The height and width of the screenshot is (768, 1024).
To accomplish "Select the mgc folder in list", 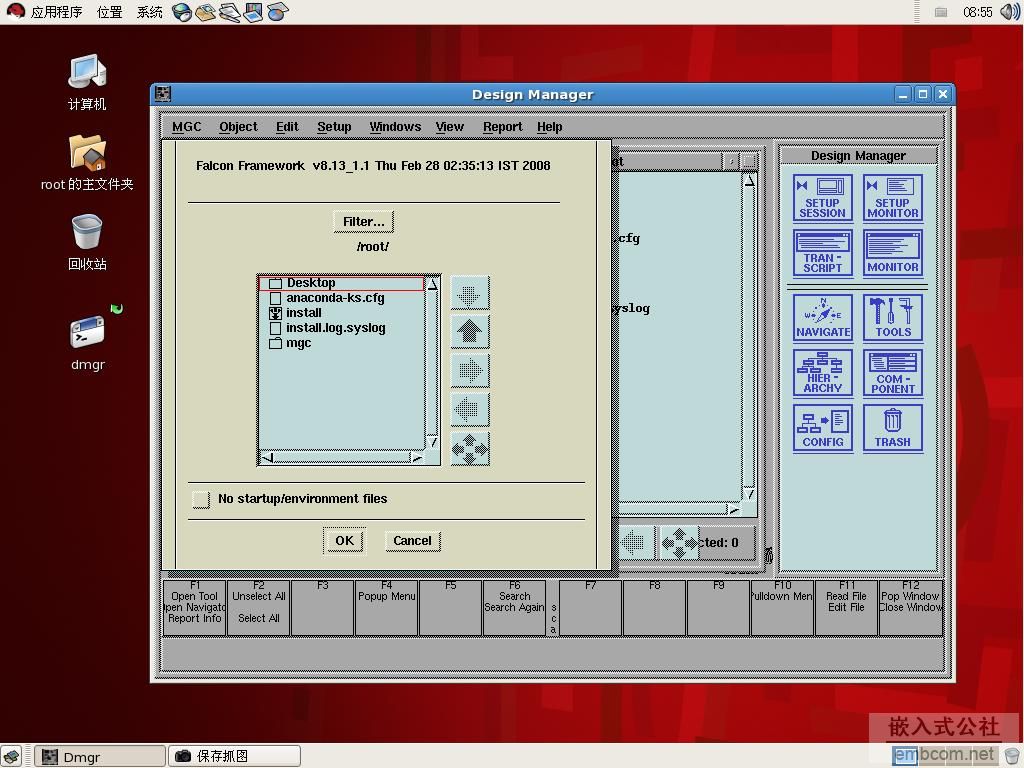I will [x=298, y=343].
